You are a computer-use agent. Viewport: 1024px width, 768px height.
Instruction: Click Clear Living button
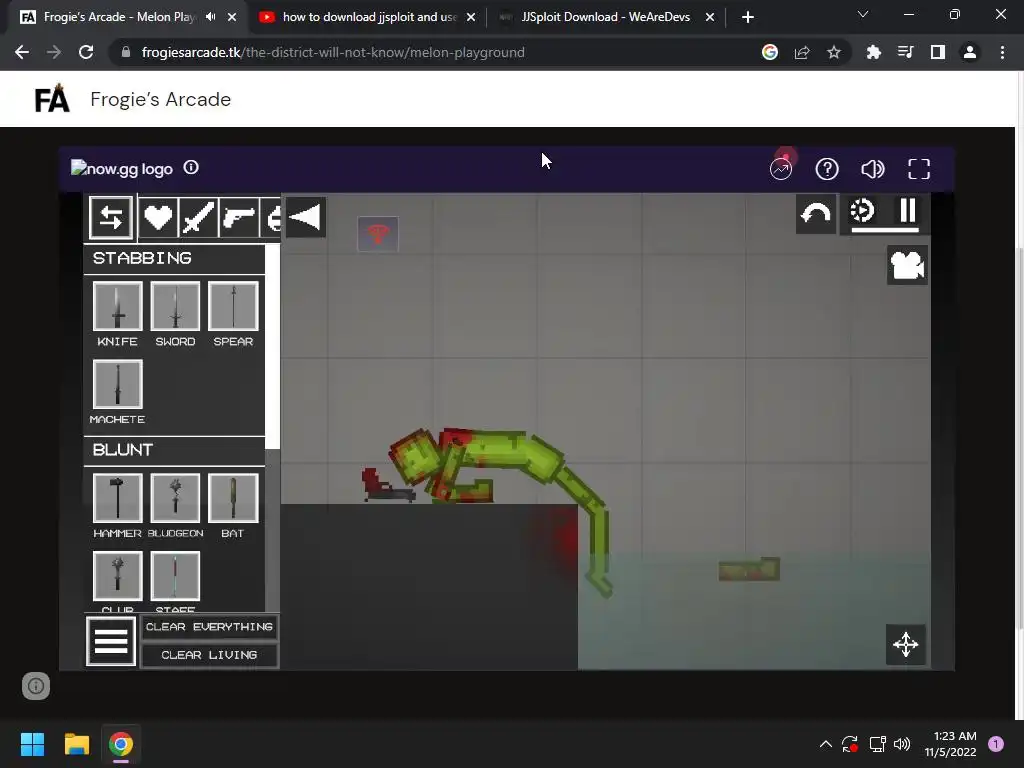[210, 655]
